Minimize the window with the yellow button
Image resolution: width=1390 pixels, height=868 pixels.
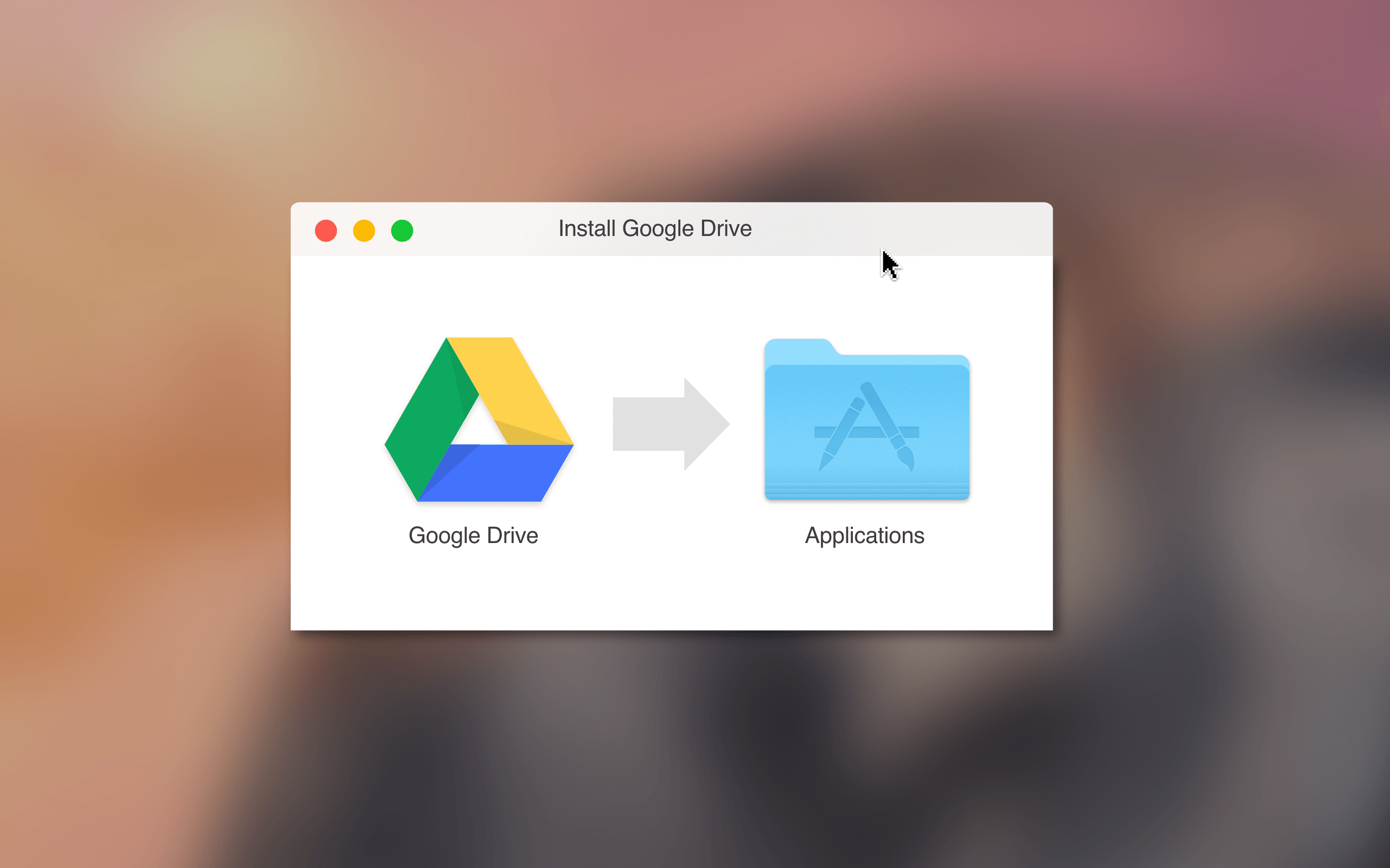coord(364,231)
